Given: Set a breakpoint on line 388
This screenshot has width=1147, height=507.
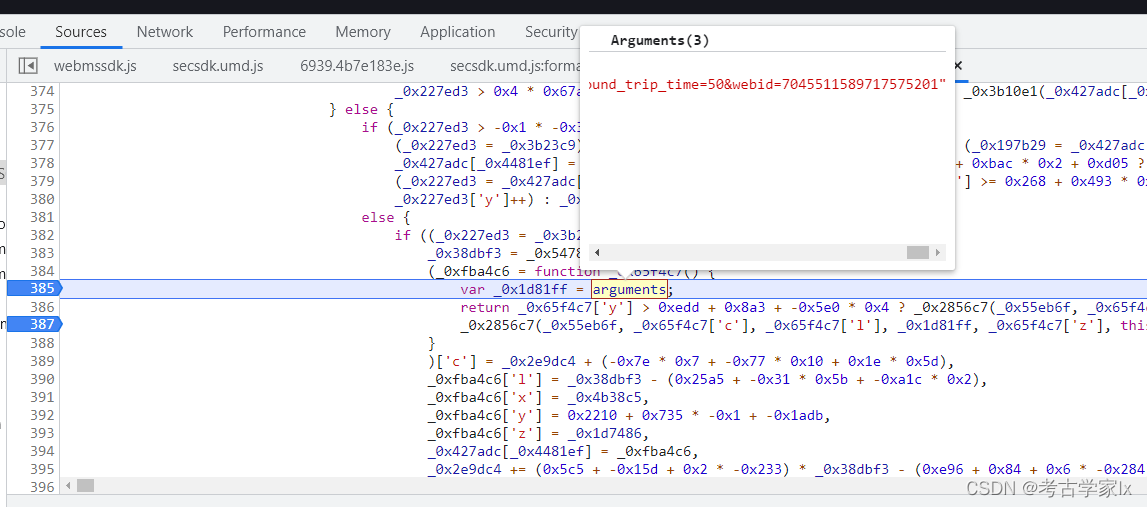Looking at the screenshot, I should tap(42, 342).
